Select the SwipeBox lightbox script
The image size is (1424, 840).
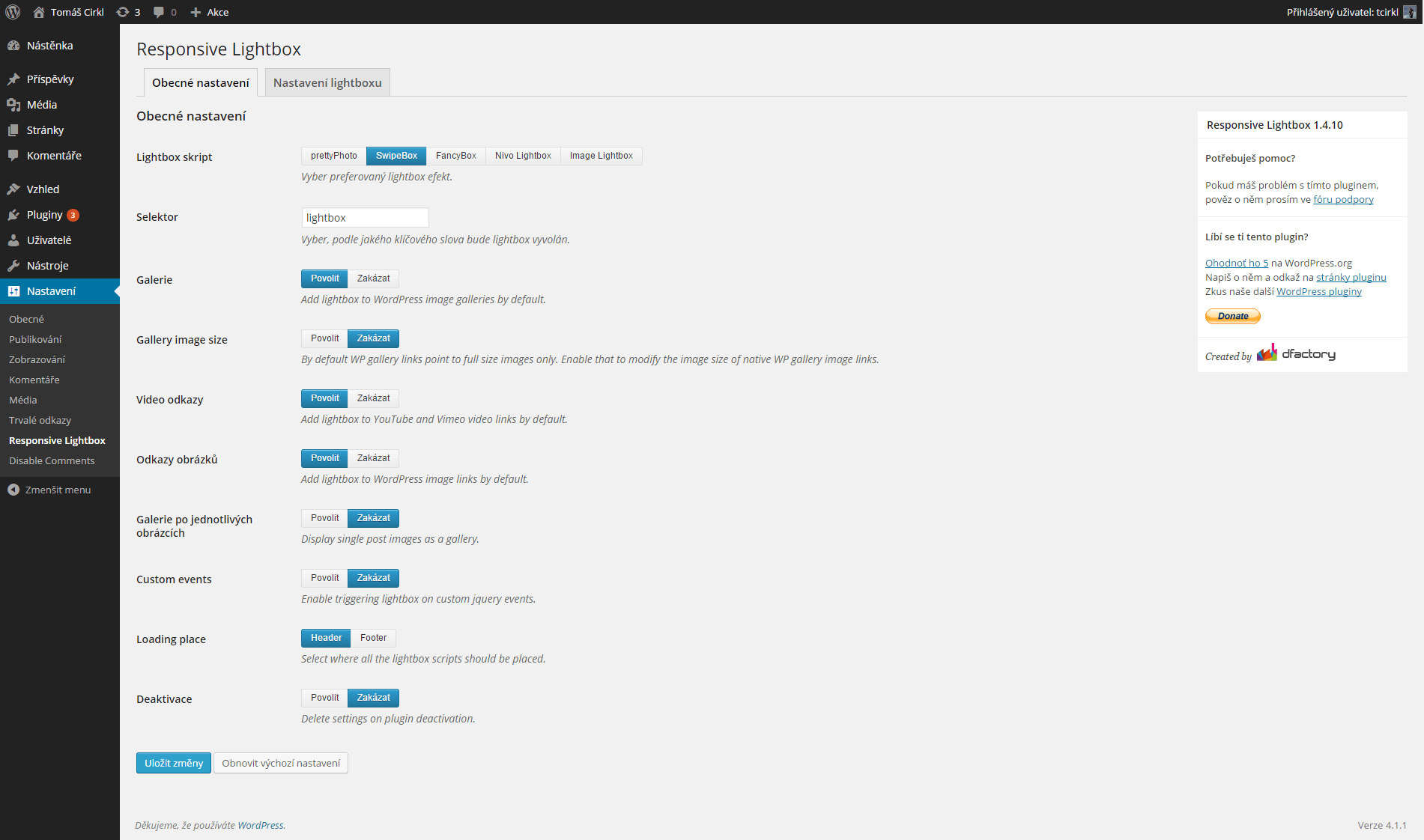(x=396, y=156)
